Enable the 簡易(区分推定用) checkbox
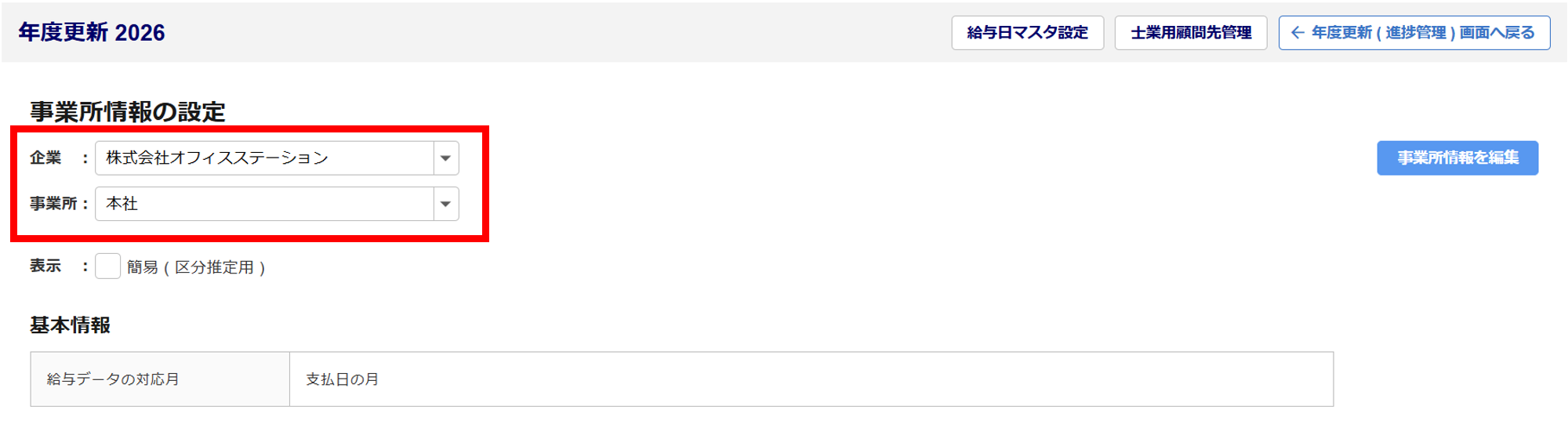The width and height of the screenshot is (1568, 424). pyautogui.click(x=107, y=266)
